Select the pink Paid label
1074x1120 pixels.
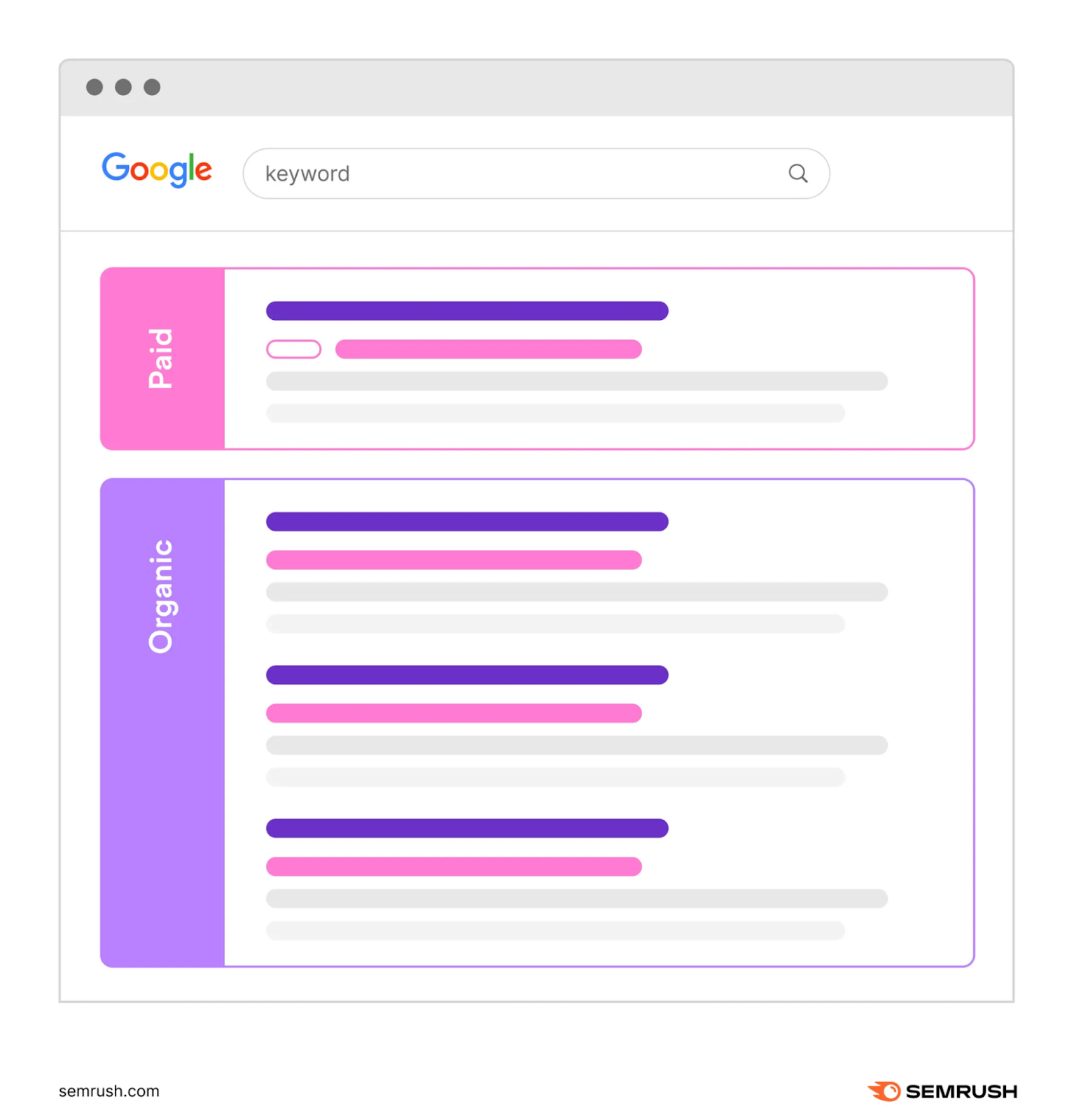(x=162, y=358)
